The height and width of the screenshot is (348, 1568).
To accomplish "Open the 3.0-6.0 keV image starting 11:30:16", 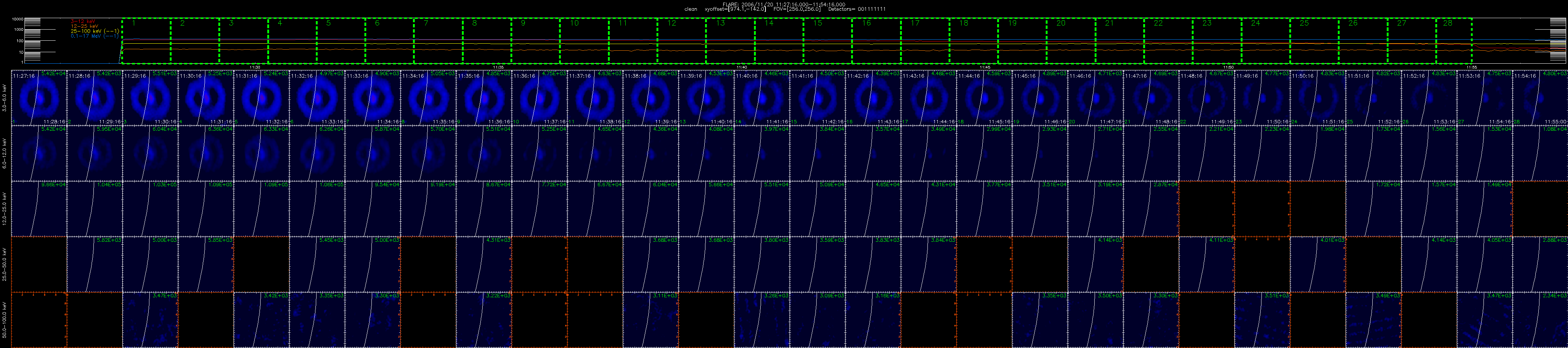I will 206,97.
